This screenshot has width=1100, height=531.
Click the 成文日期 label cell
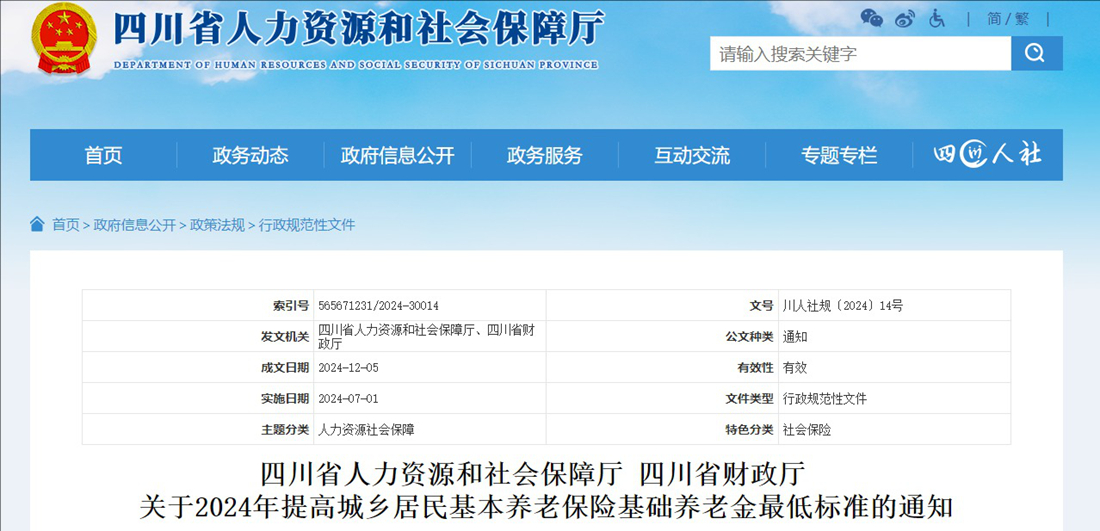[198, 368]
